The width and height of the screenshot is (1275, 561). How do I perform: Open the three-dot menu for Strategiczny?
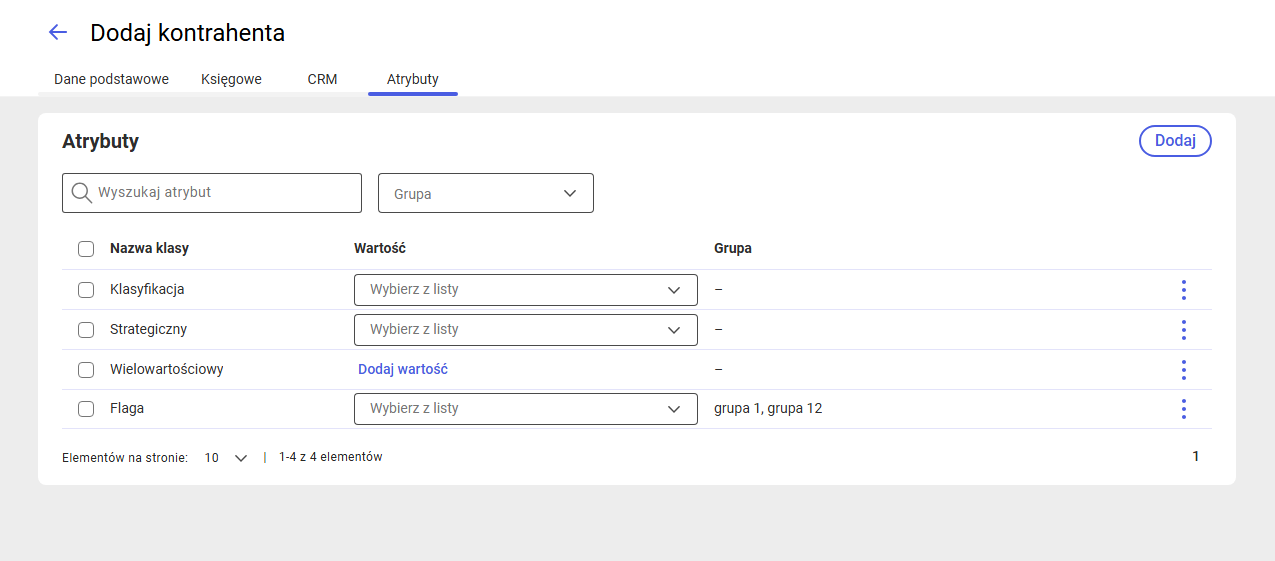click(1183, 330)
